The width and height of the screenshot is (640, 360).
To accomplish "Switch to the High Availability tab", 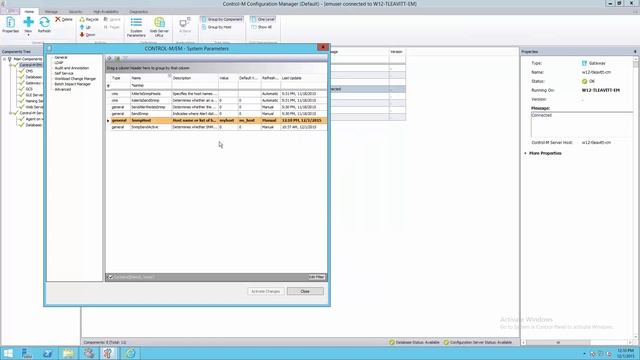I will pos(106,12).
